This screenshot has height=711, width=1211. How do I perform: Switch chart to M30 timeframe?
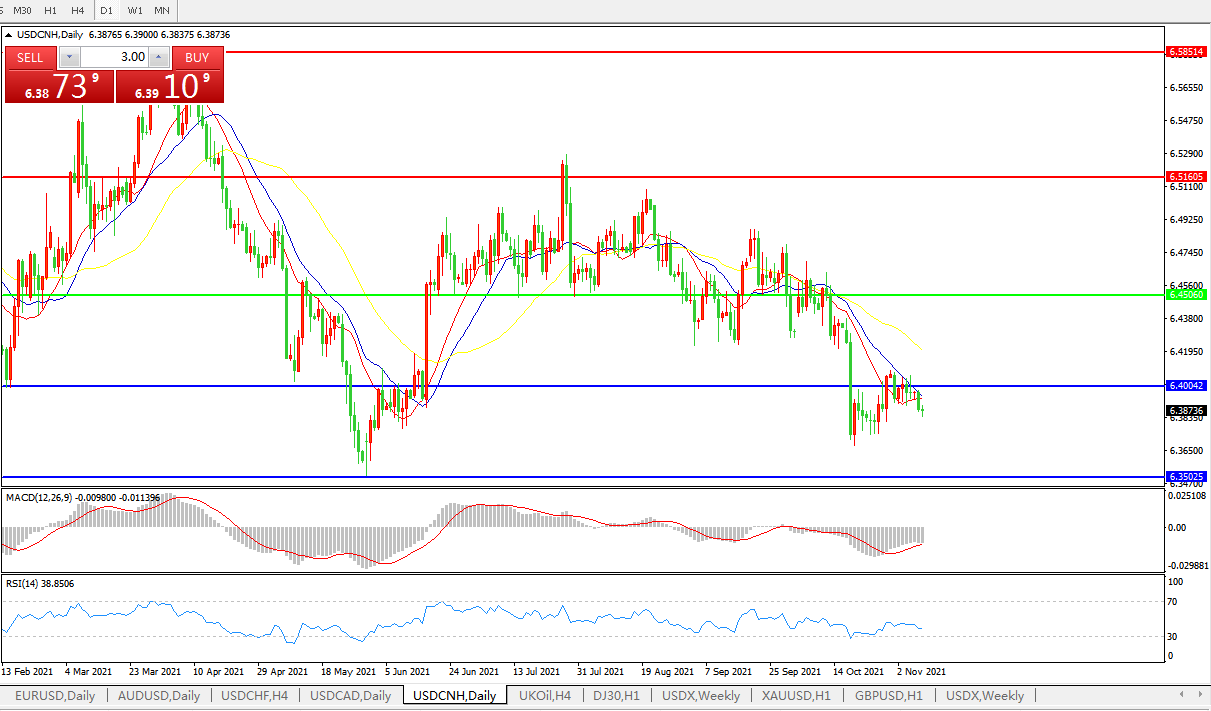pyautogui.click(x=22, y=10)
